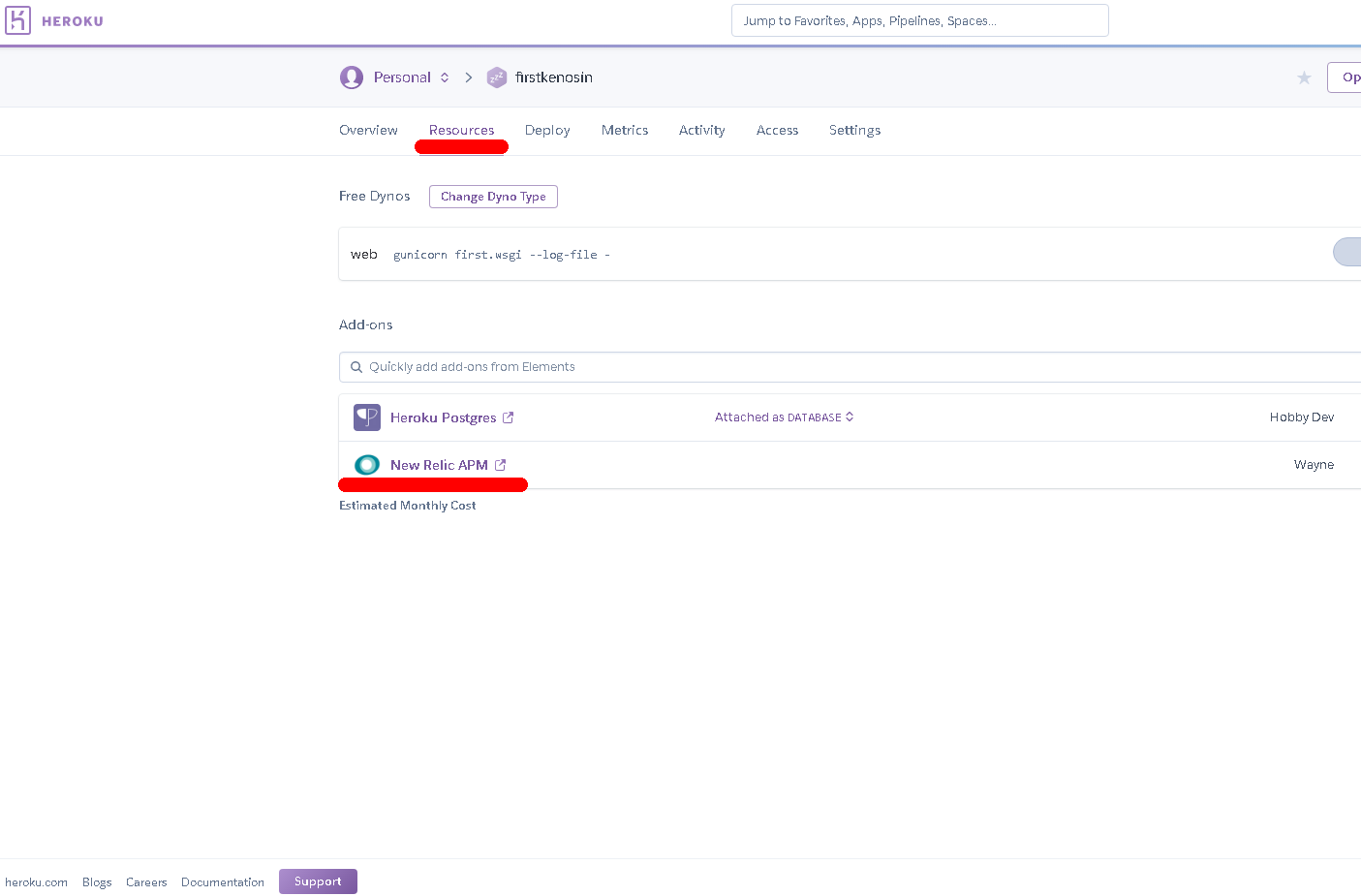
Task: Click the New Relic APM logo icon
Action: pyautogui.click(x=367, y=465)
